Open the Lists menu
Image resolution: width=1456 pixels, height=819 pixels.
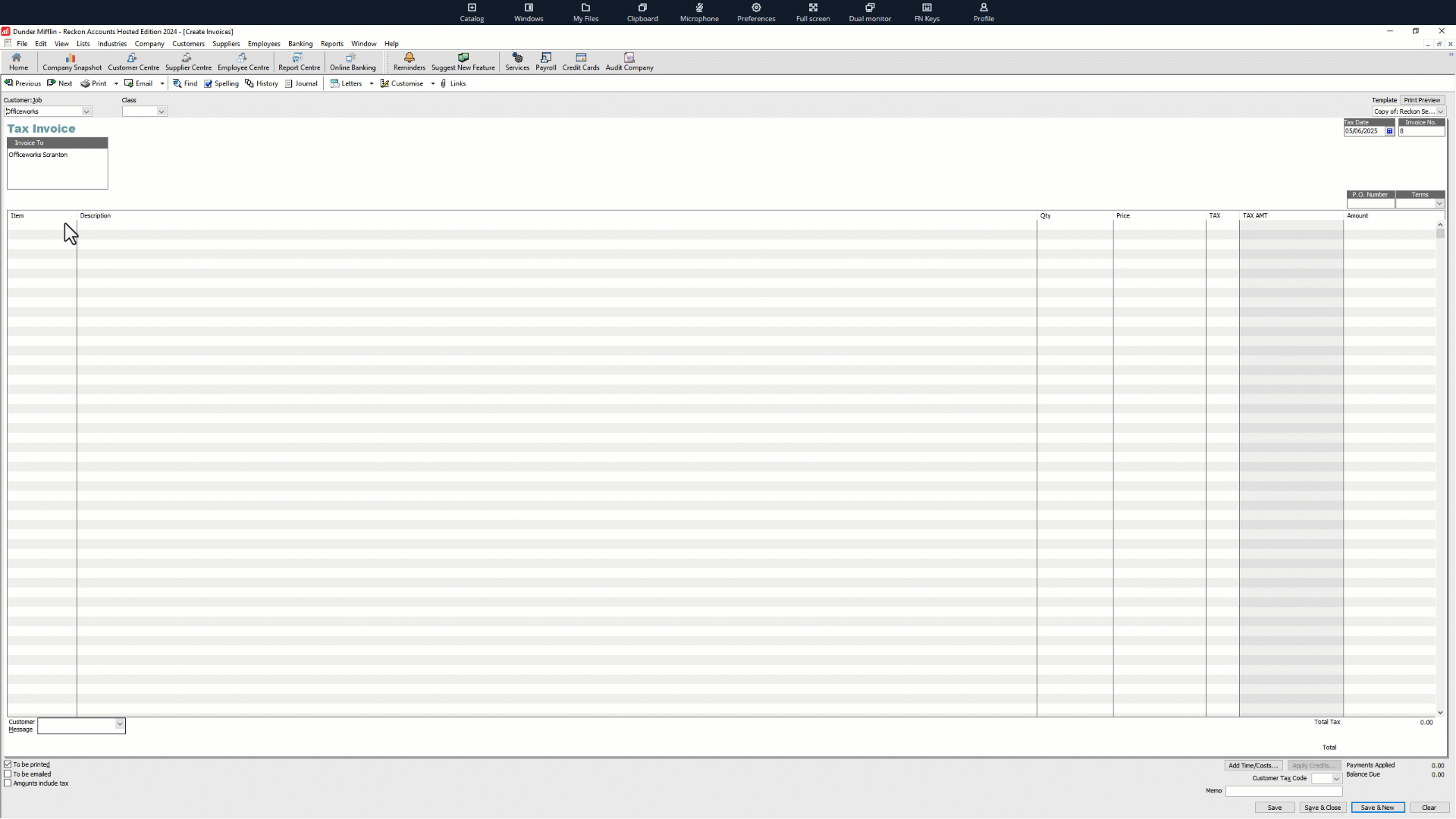83,44
